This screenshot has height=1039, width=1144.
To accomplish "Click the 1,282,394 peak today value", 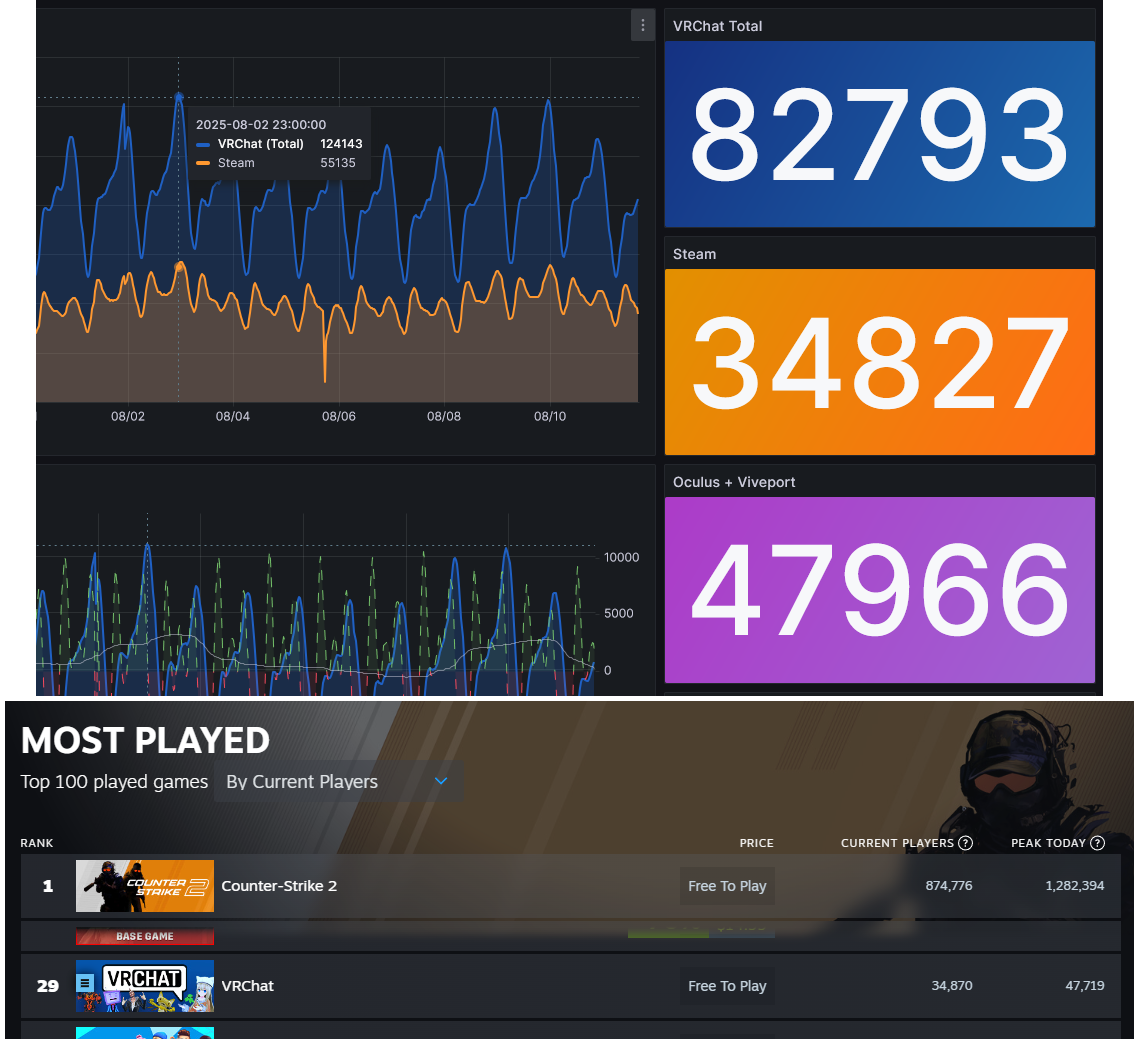I will (x=1075, y=886).
